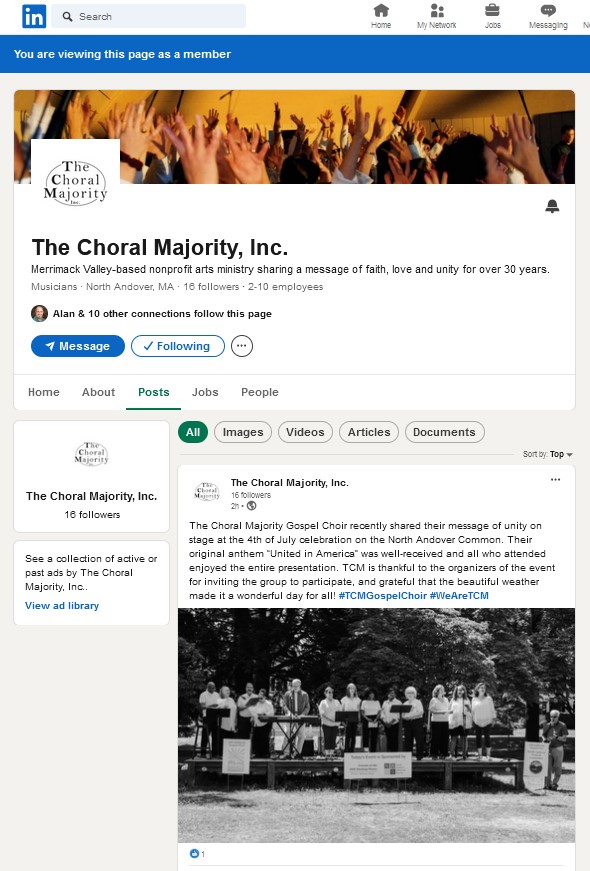
Task: Toggle page notifications bell icon
Action: click(x=552, y=207)
